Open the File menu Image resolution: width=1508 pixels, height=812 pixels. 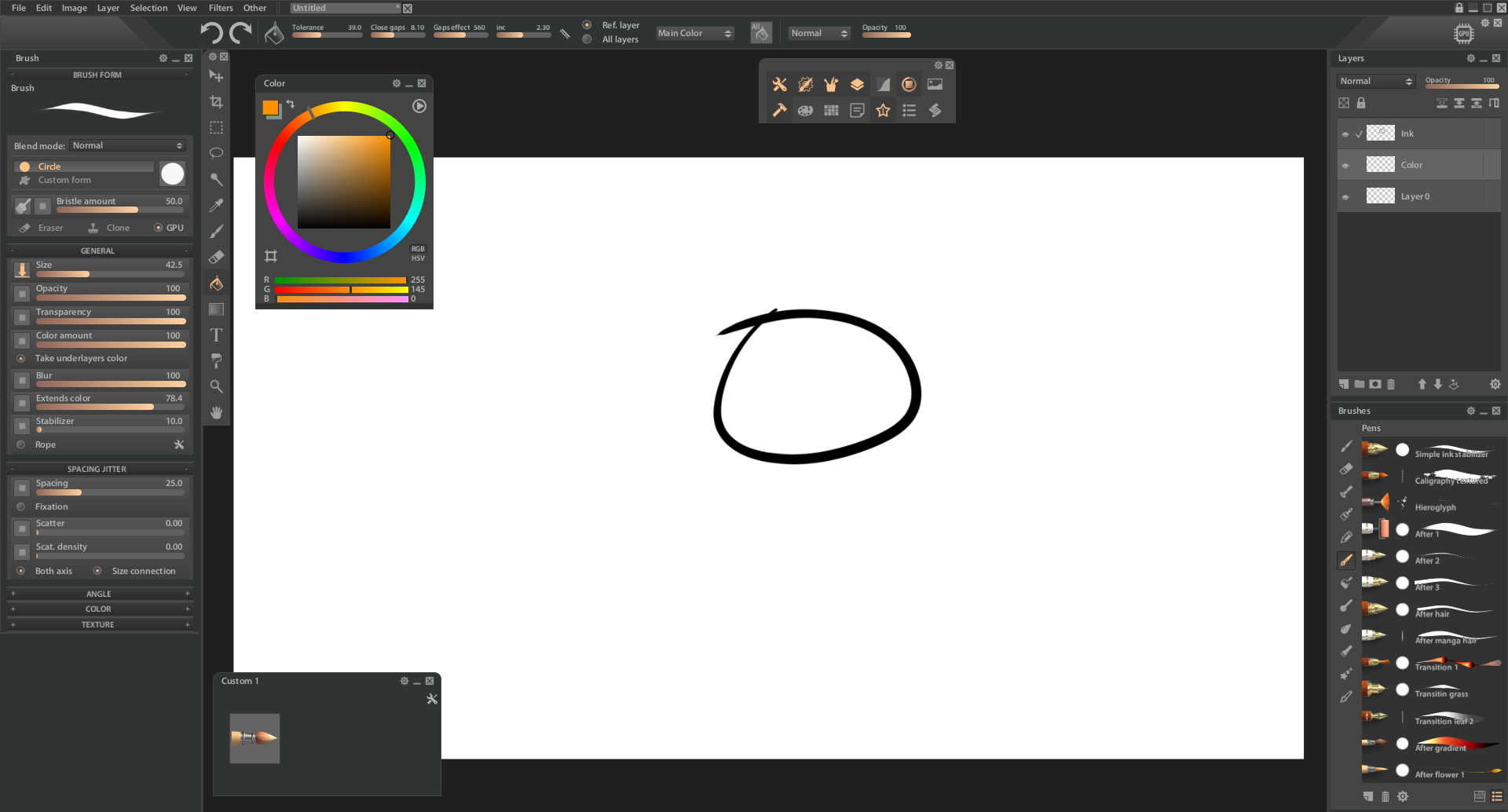[x=19, y=8]
